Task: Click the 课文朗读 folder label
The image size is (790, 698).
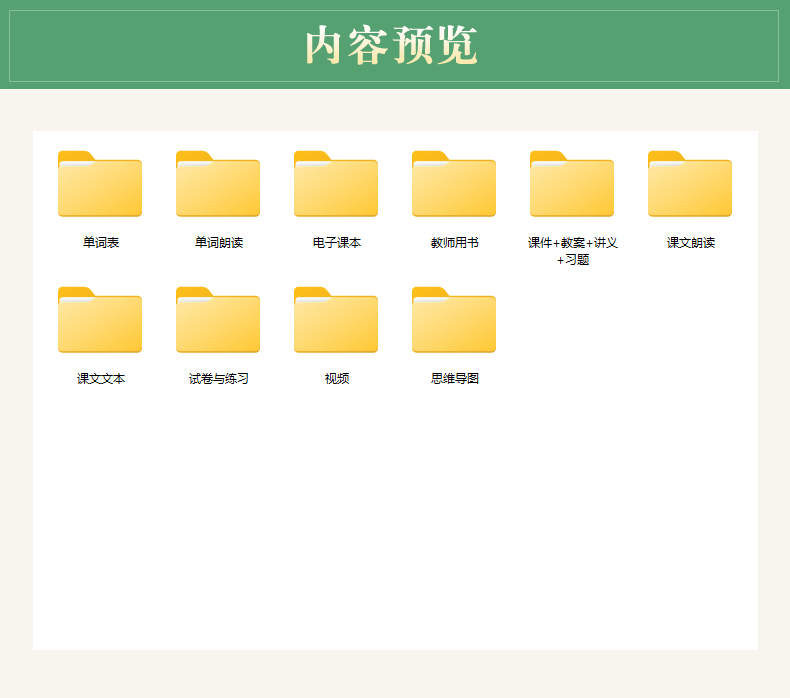Action: pyautogui.click(x=691, y=242)
